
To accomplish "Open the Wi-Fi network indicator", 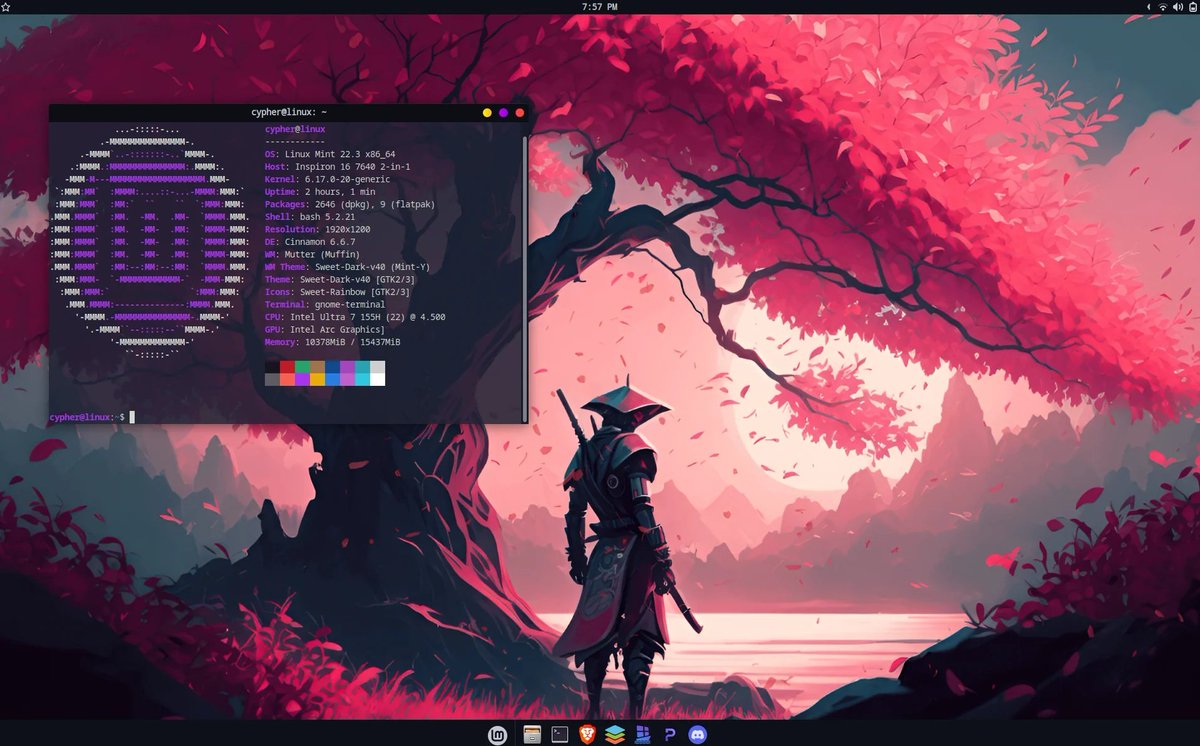I will [1163, 7].
